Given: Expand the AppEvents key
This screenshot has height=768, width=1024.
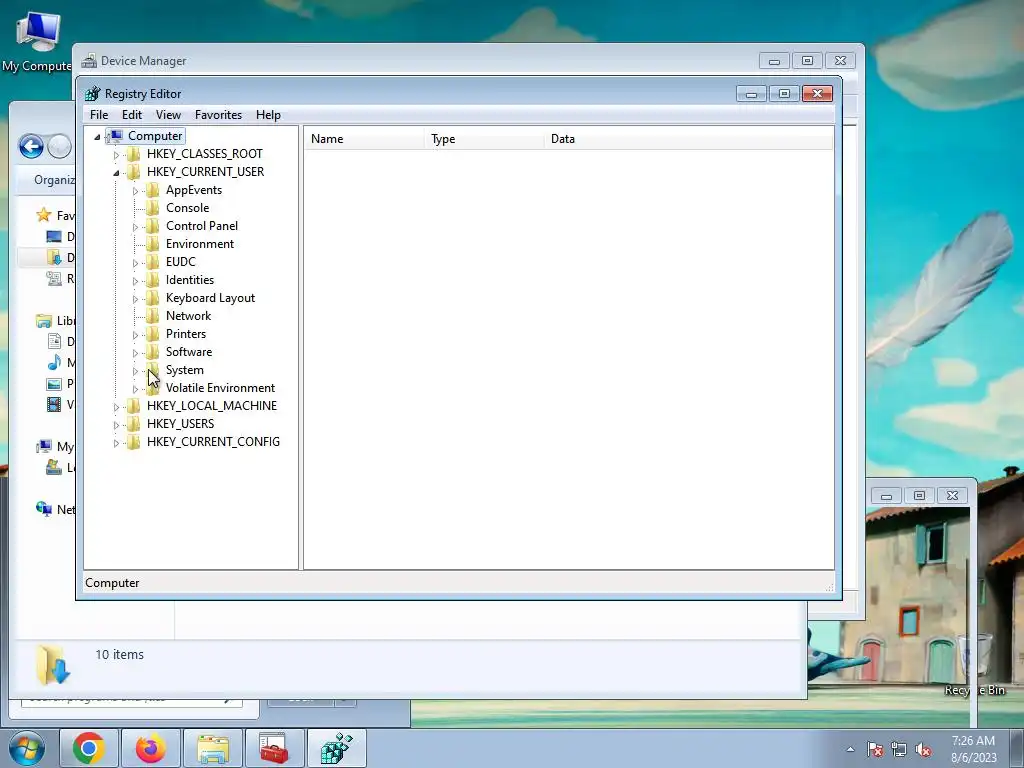Looking at the screenshot, I should (x=135, y=191).
